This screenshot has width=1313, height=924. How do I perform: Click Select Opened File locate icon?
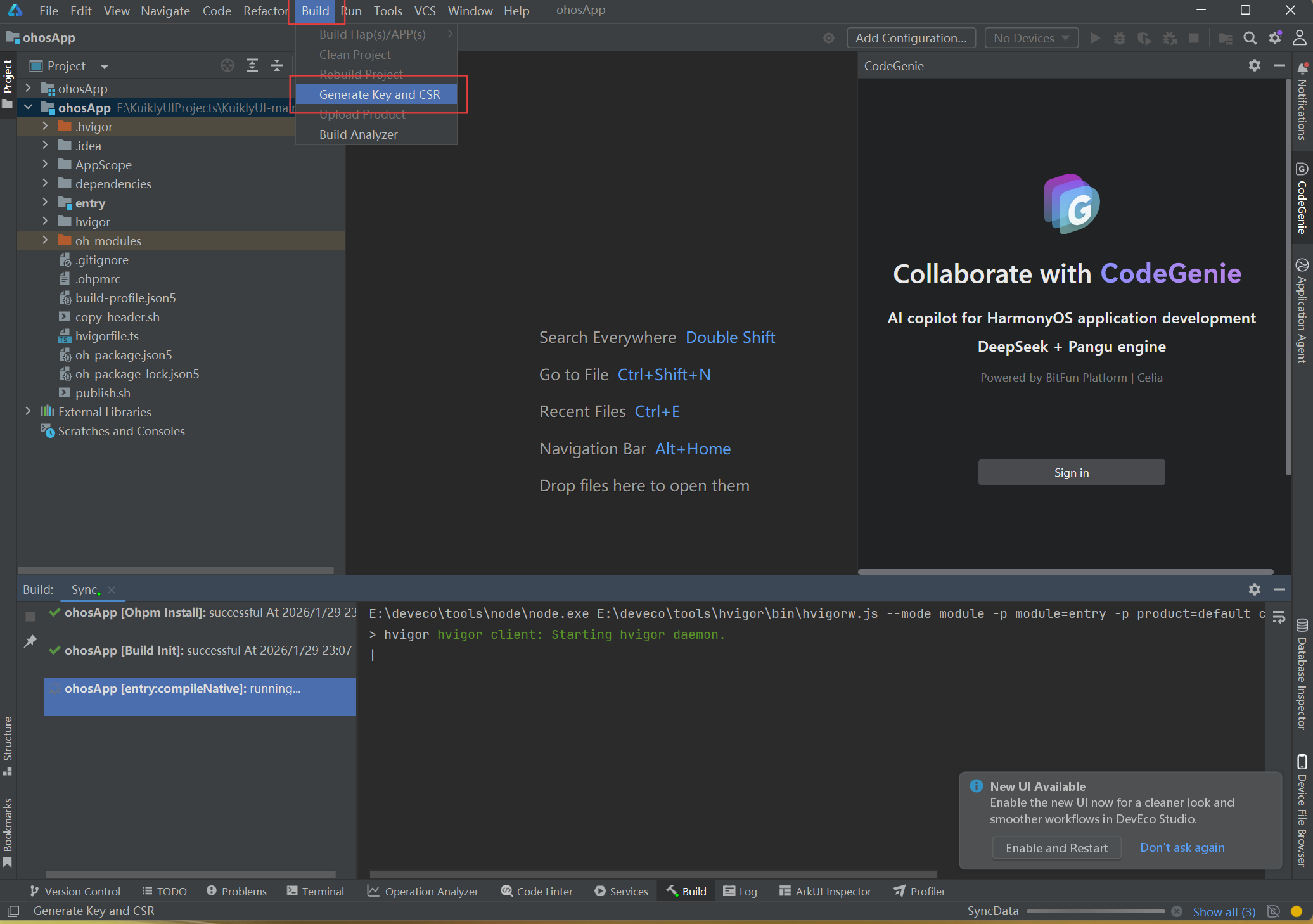[227, 66]
